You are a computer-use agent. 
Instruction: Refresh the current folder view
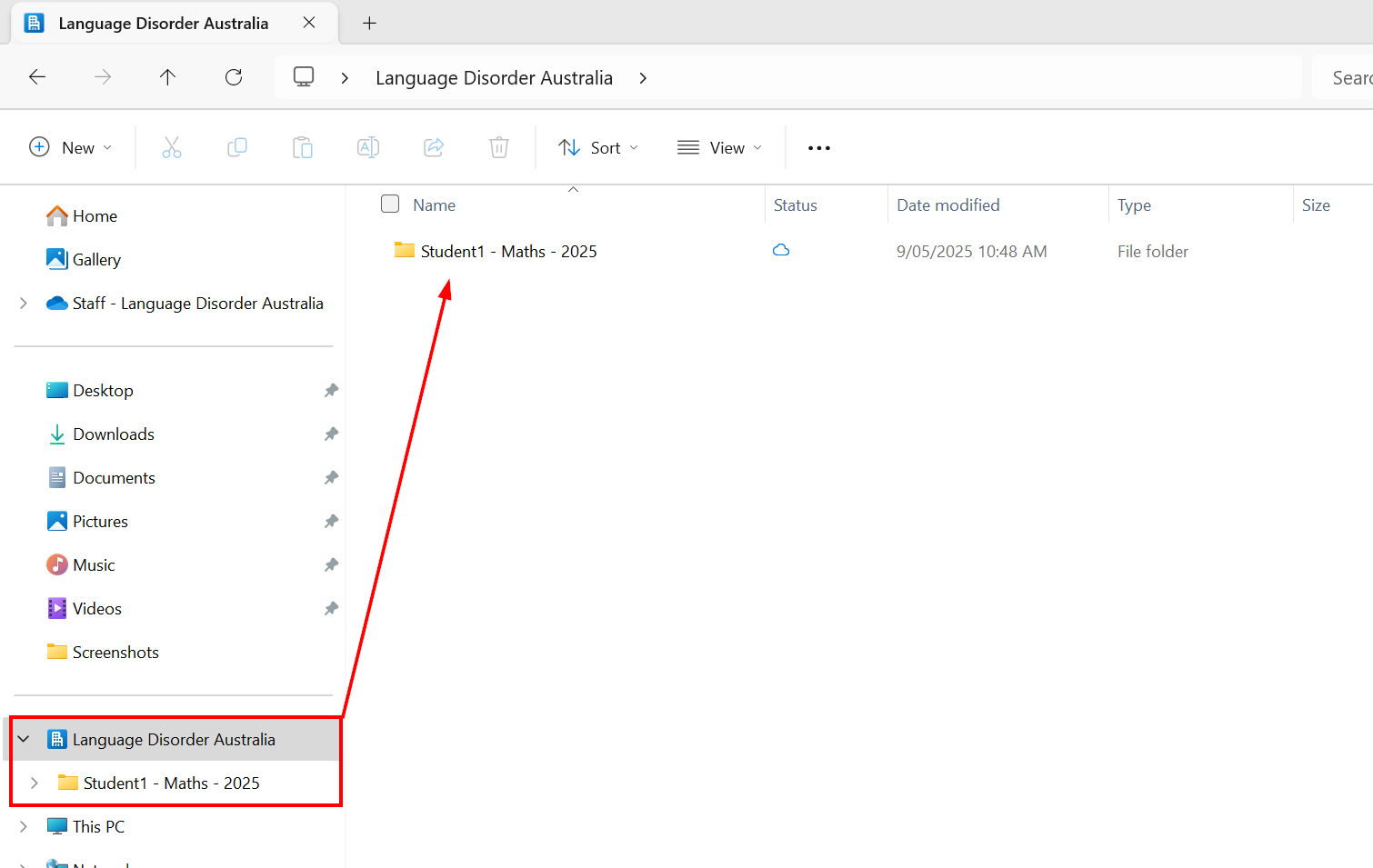pos(234,77)
